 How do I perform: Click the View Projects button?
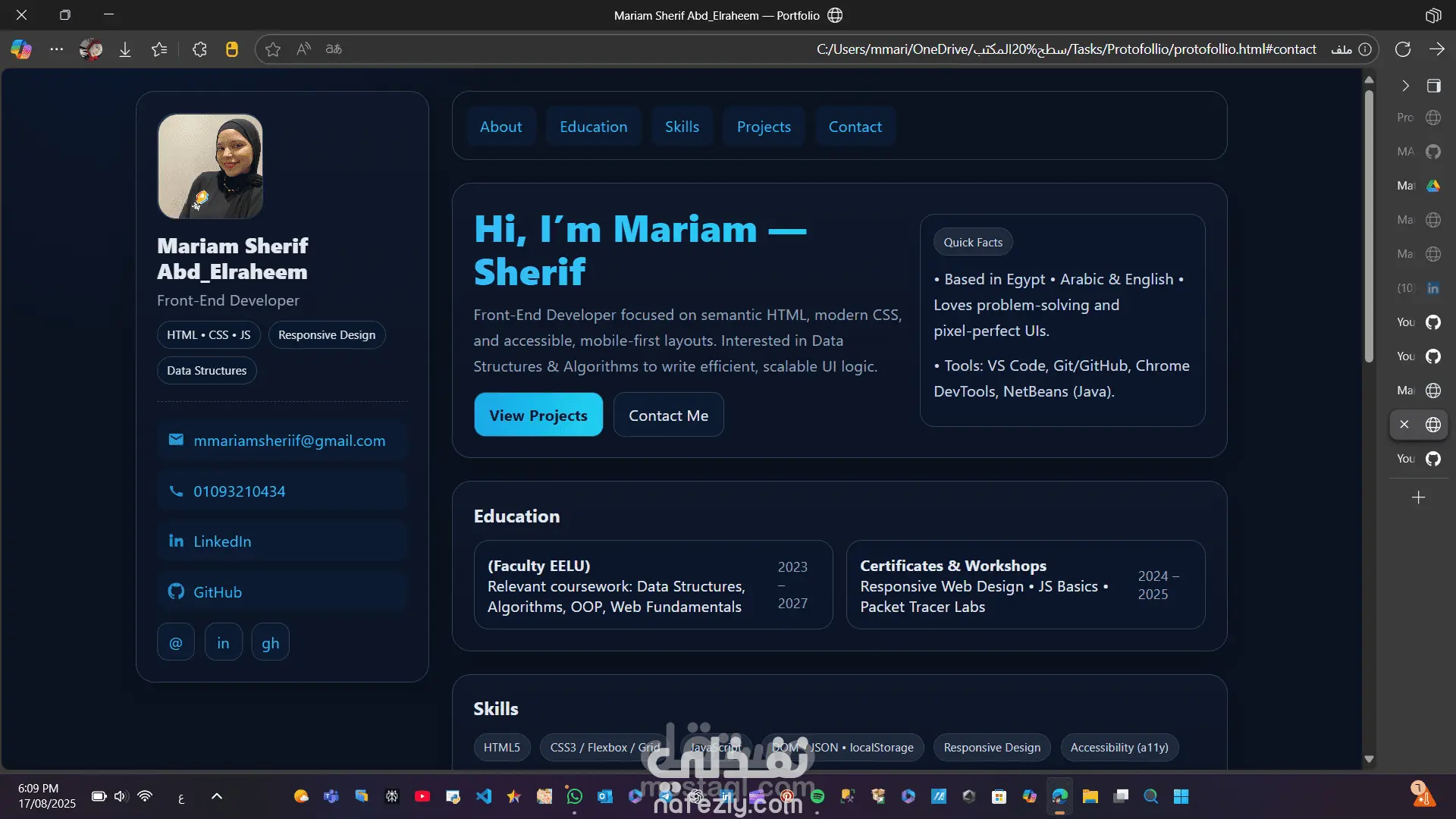point(538,415)
